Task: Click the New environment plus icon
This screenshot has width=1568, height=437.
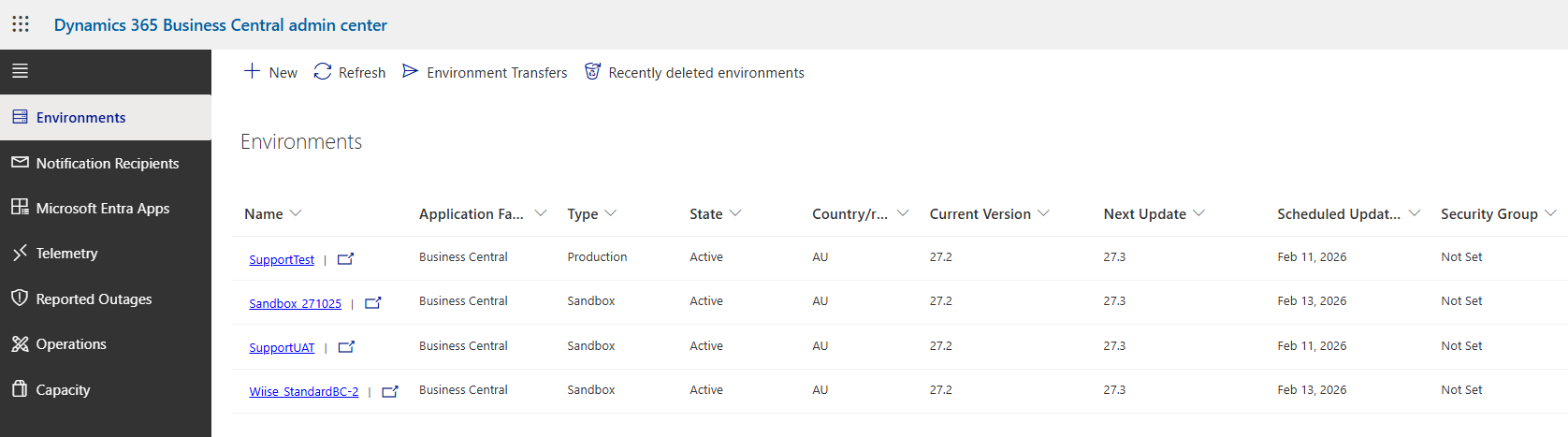Action: coord(252,71)
